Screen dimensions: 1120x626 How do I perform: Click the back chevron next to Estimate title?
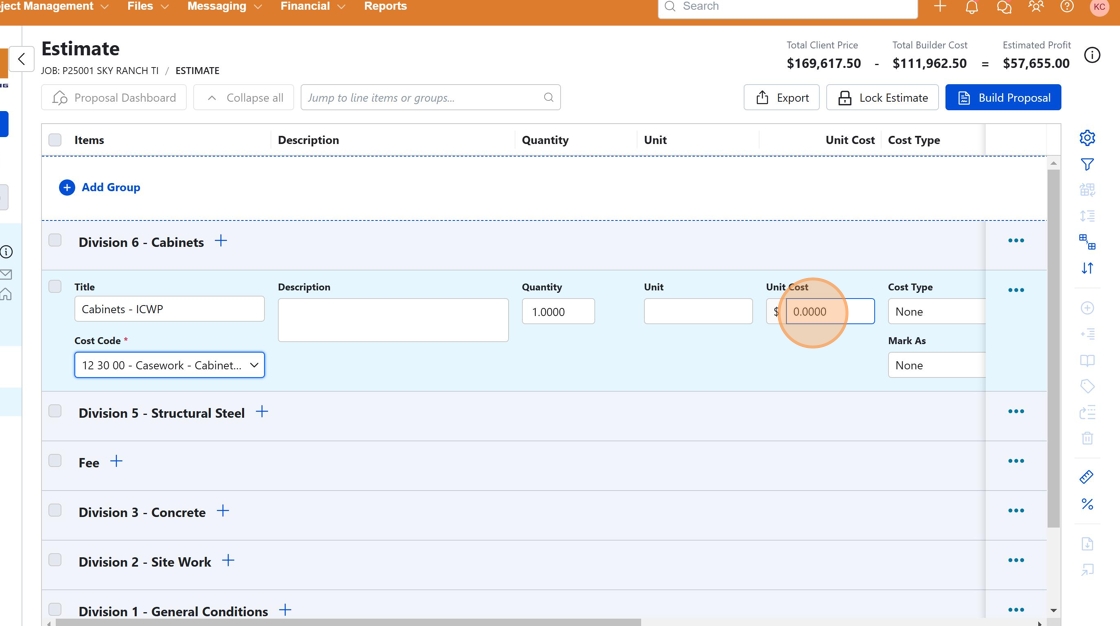click(x=21, y=59)
